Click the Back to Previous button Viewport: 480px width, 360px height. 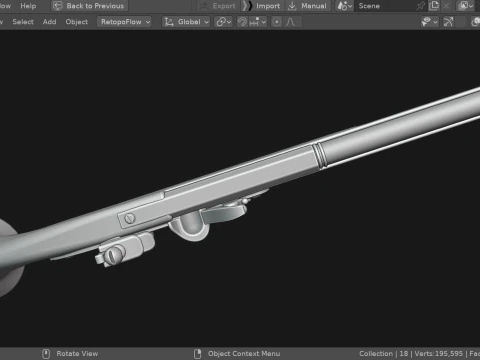coord(89,6)
